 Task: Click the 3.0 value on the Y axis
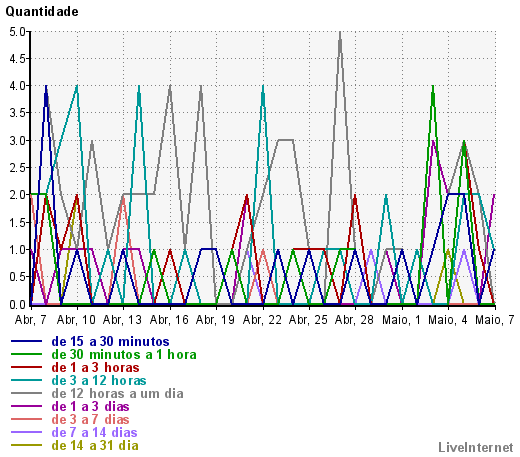click(17, 141)
